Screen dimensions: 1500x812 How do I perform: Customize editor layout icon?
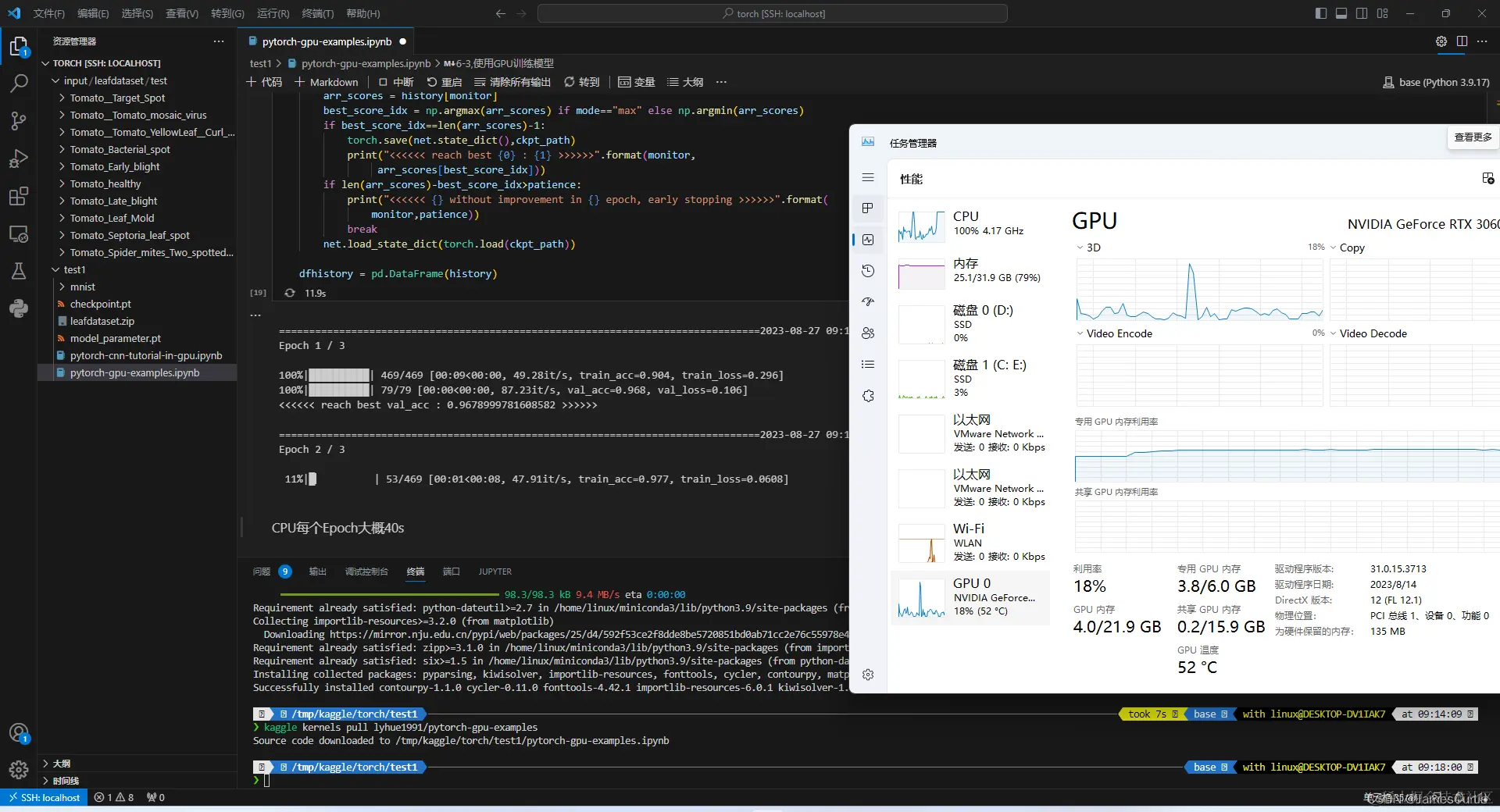[1382, 13]
